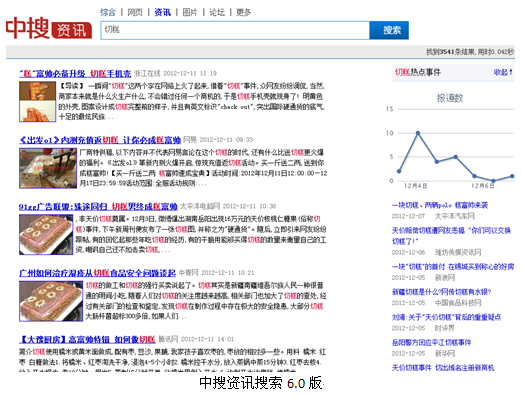521x396 pixels.
Task: Click thumbnail of 广州如何治疗湿疹 article
Action: coord(51,301)
